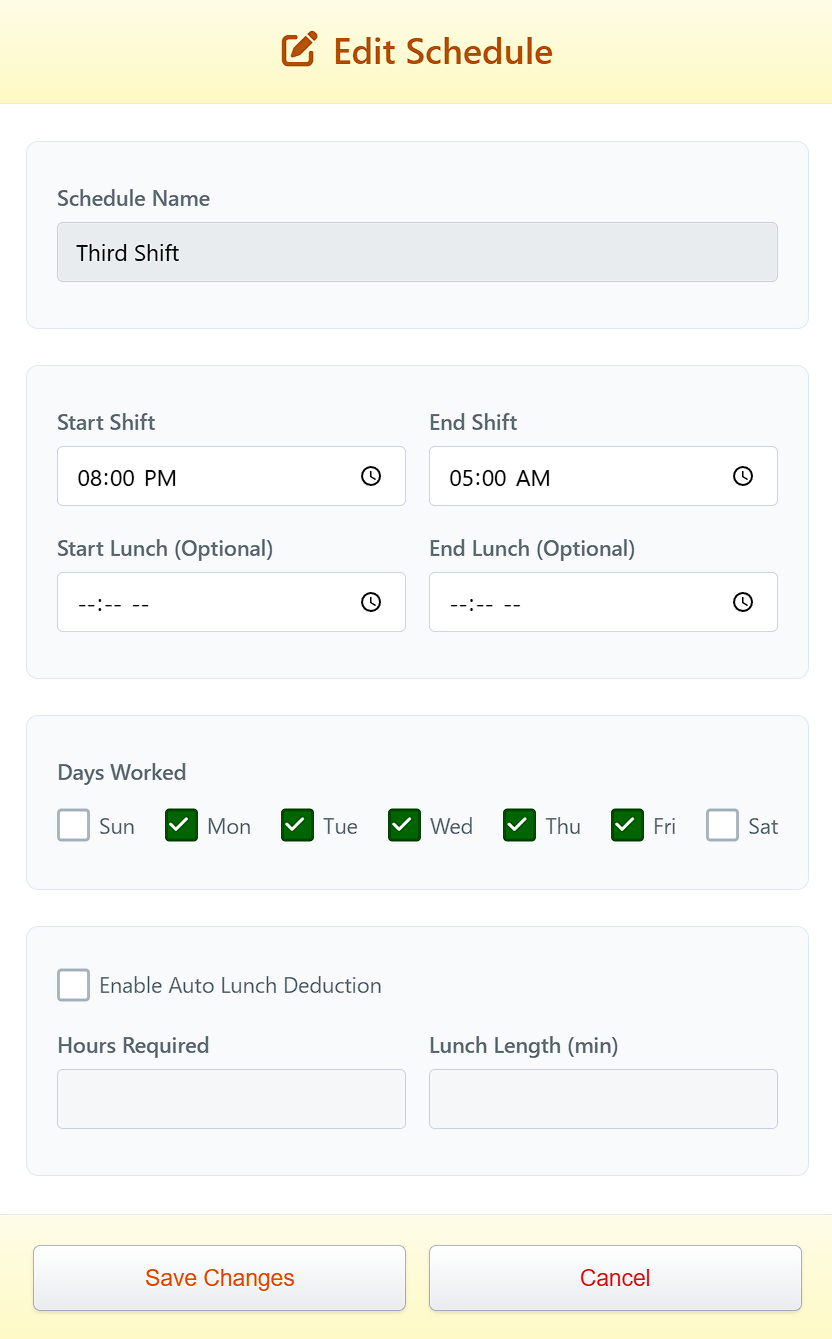
Task: Toggle Enable Auto Lunch Deduction
Action: 73,985
